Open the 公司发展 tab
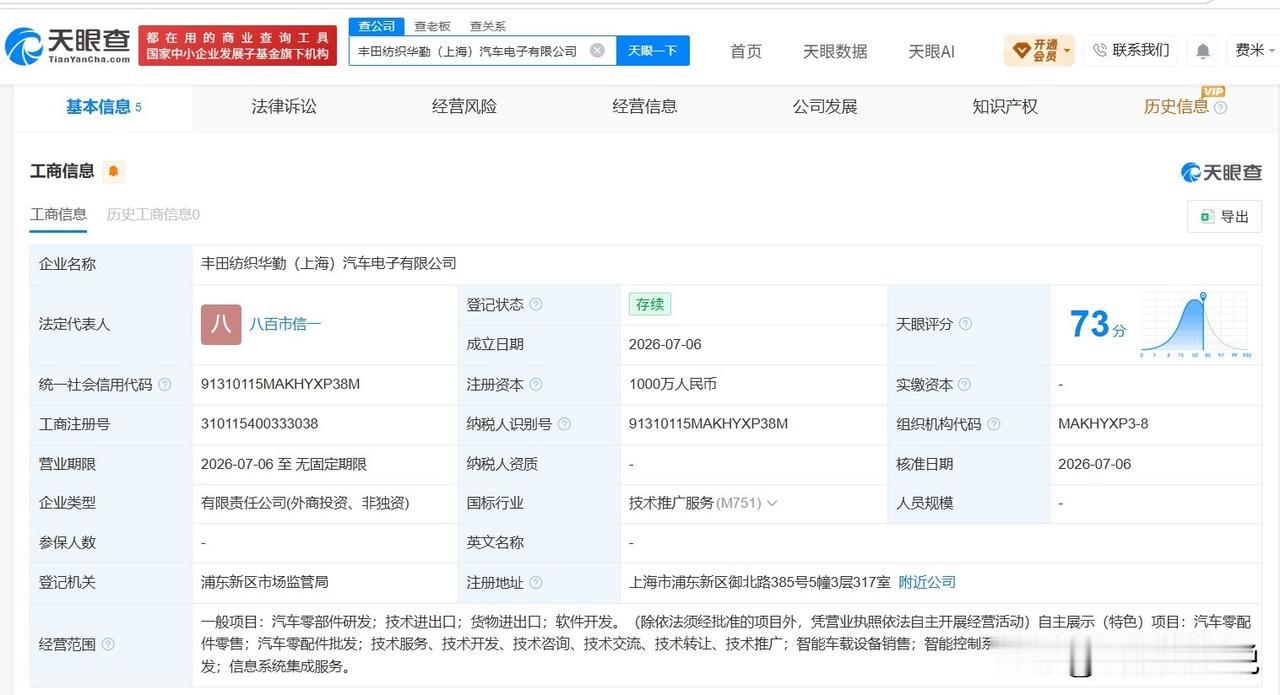 click(x=825, y=107)
